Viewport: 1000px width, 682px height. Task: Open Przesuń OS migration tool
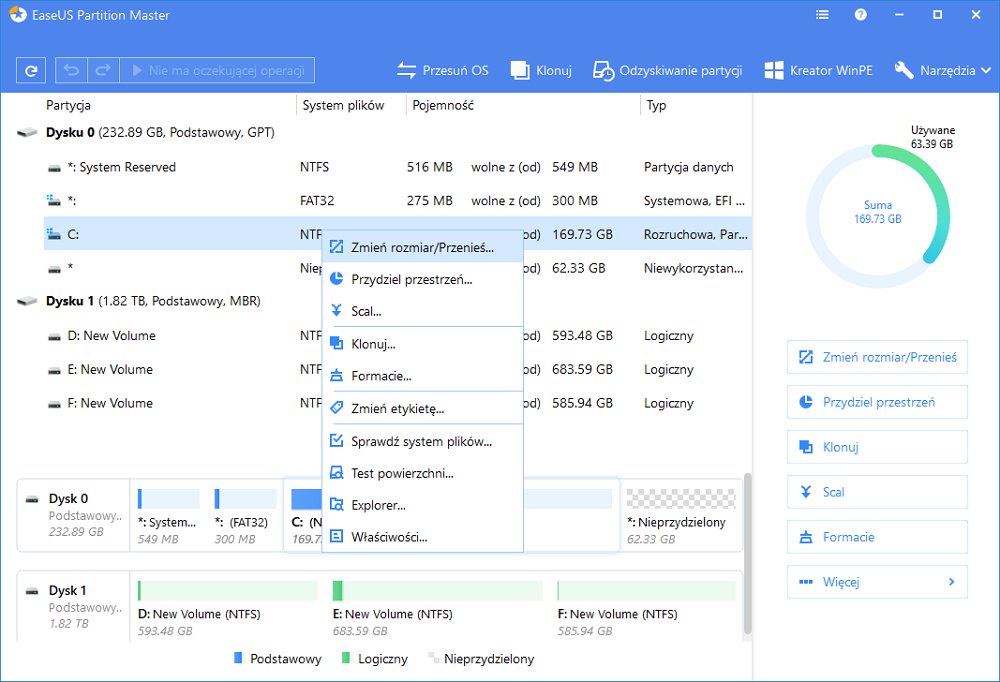(x=443, y=70)
